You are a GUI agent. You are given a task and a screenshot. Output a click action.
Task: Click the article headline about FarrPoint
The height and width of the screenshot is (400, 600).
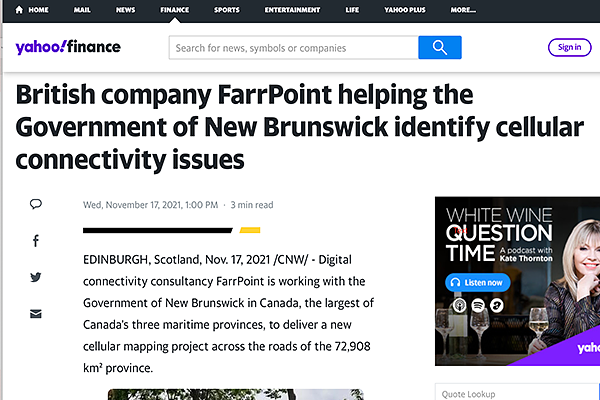(300, 127)
